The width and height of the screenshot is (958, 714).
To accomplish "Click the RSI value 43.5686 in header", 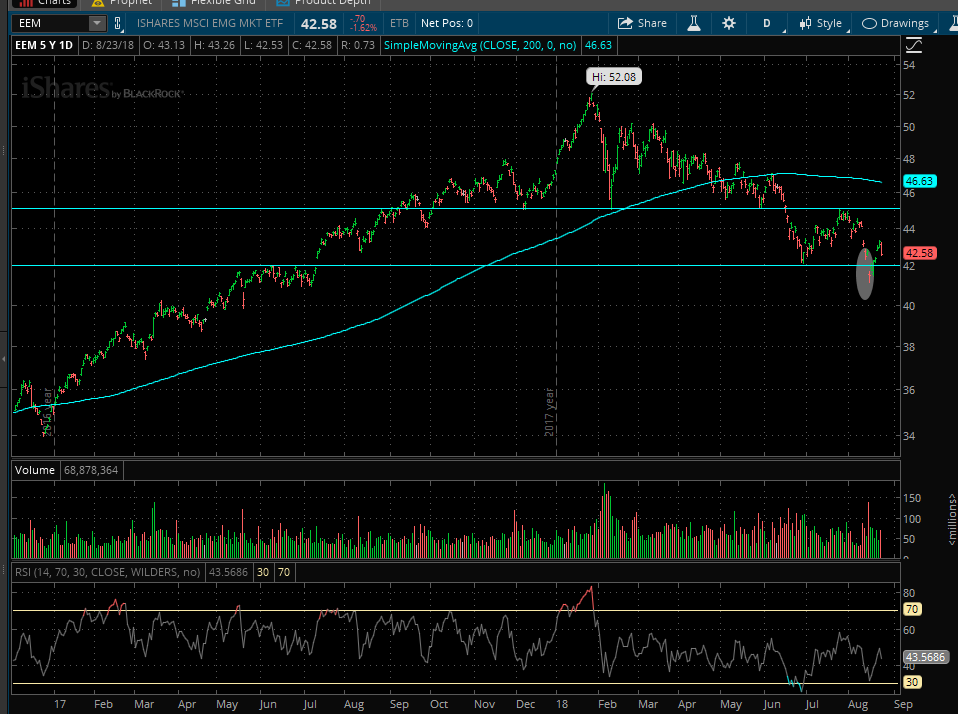I will 229,572.
